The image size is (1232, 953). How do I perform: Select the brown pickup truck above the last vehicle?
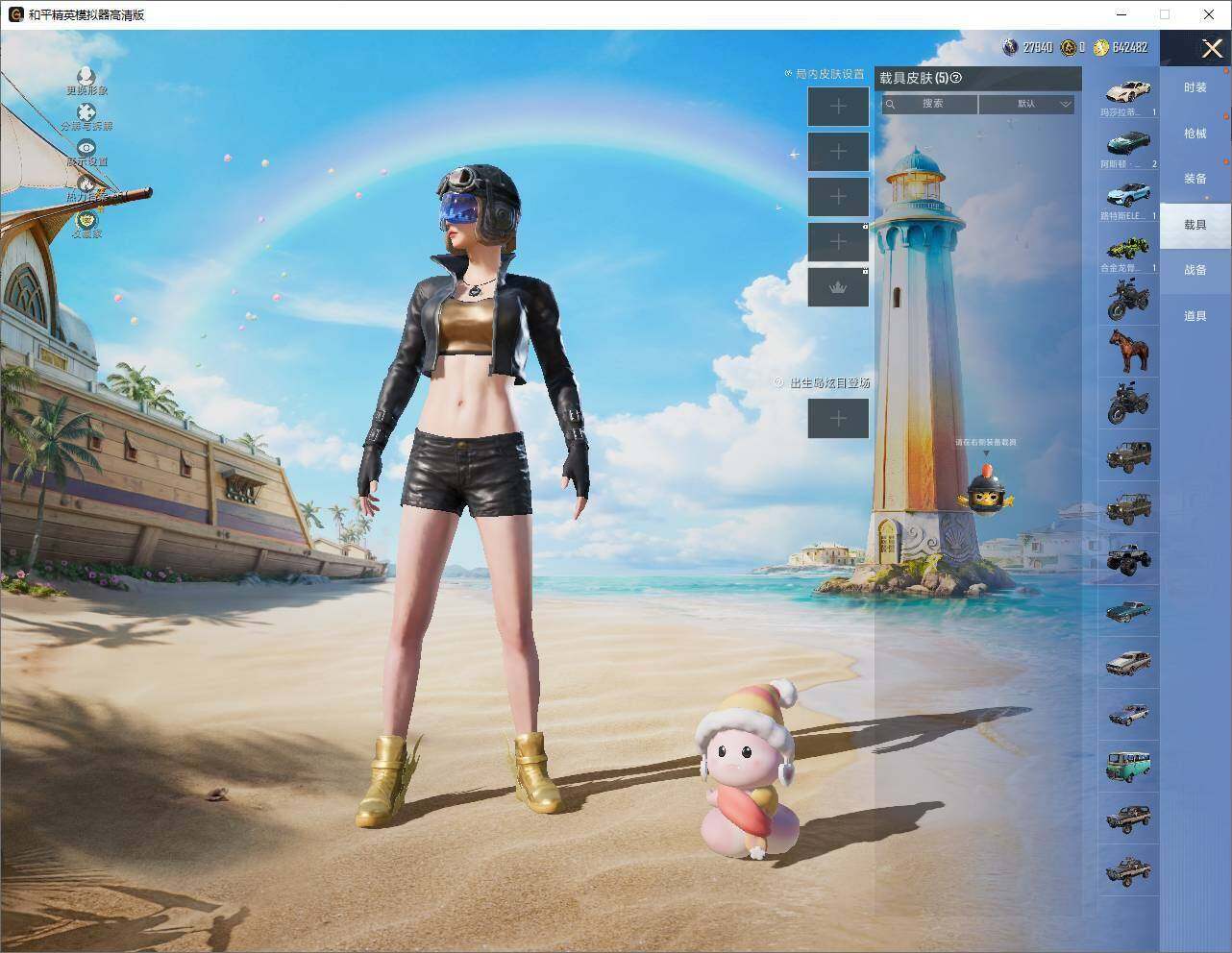pyautogui.click(x=1128, y=819)
